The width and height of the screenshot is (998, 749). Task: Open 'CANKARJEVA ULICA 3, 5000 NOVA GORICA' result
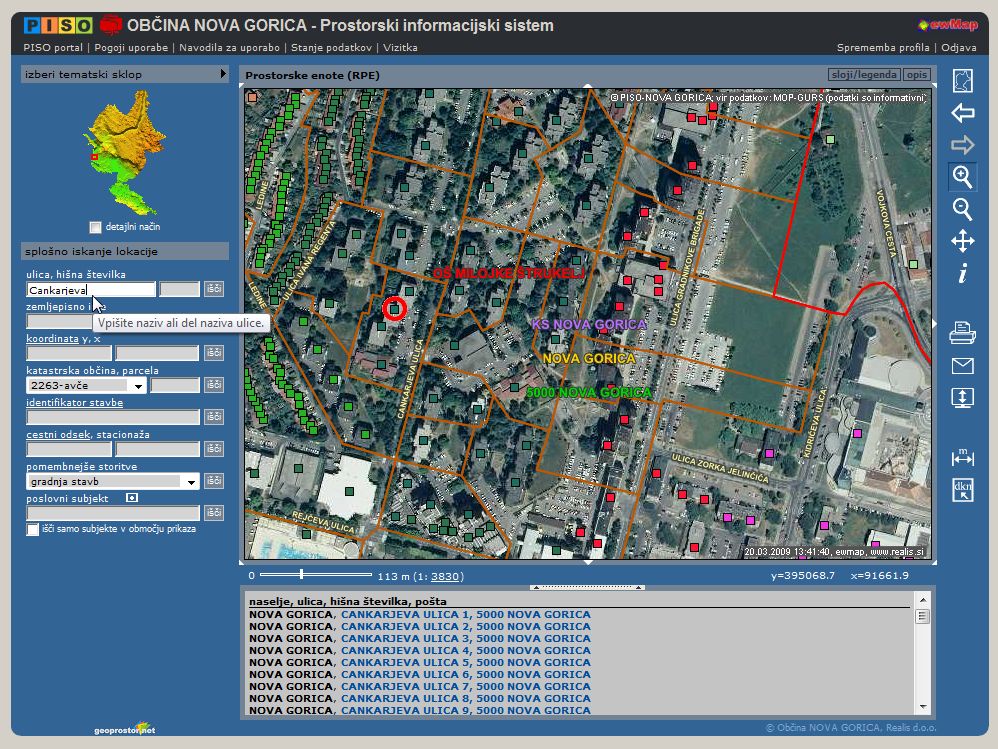[465, 638]
